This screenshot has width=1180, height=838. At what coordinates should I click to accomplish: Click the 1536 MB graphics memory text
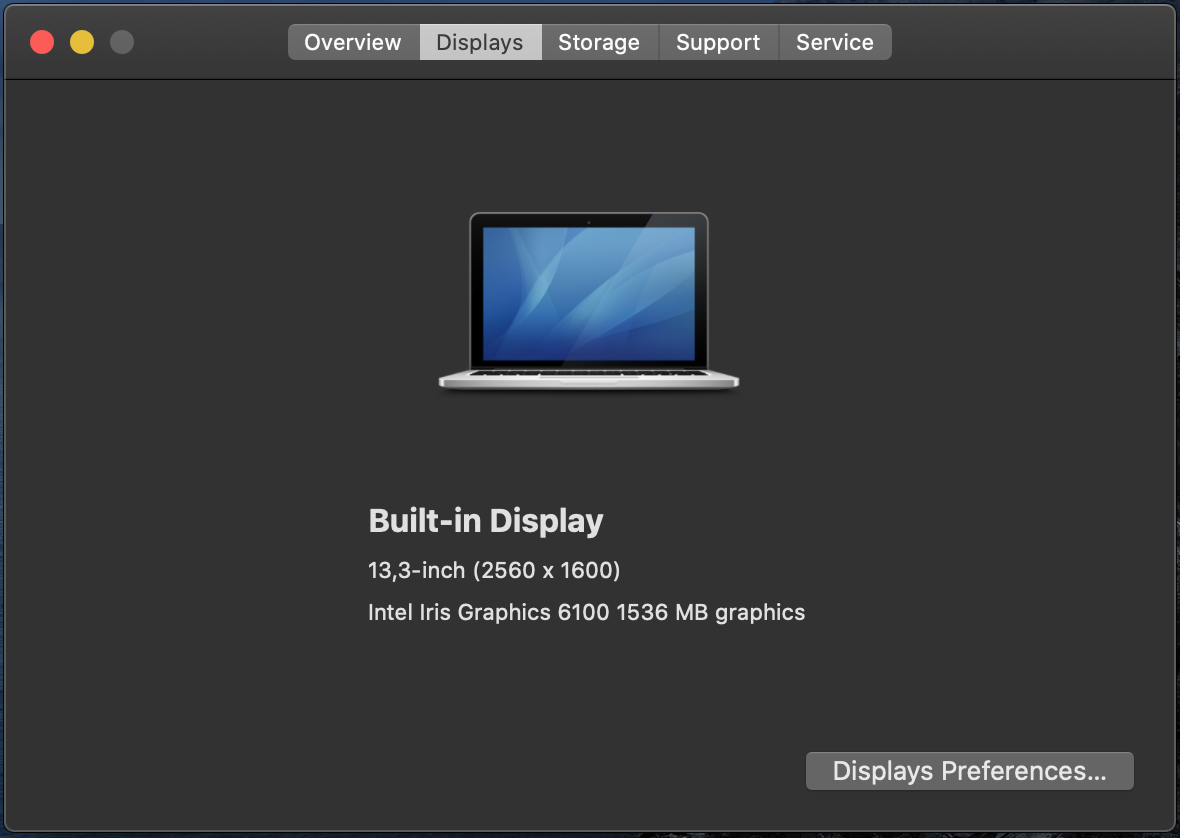click(x=710, y=612)
